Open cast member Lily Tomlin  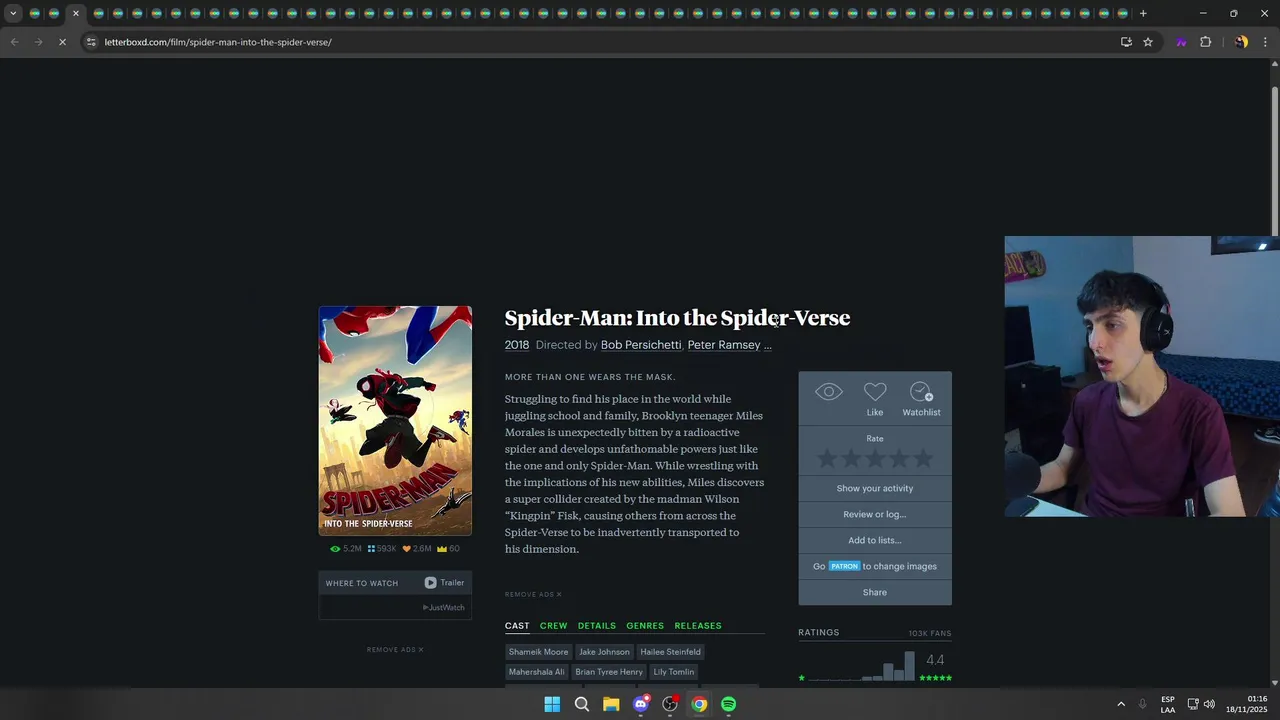(x=674, y=672)
